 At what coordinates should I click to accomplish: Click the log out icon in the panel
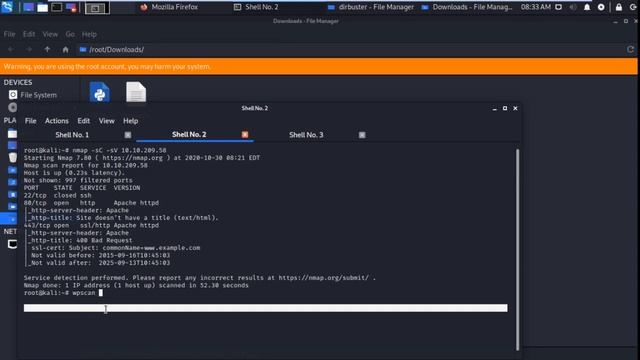coord(633,7)
